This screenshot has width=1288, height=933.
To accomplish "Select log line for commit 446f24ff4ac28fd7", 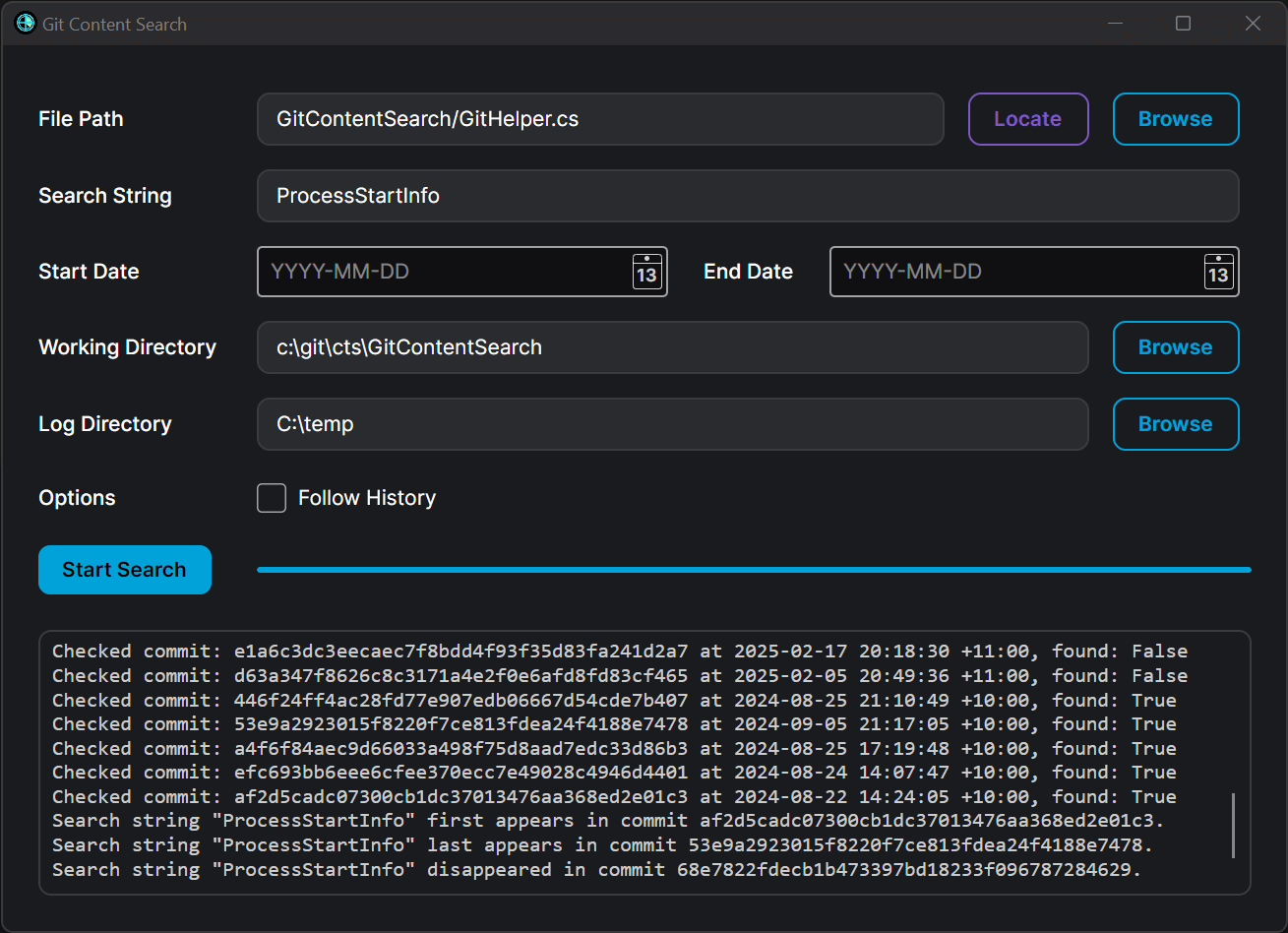I will click(614, 701).
